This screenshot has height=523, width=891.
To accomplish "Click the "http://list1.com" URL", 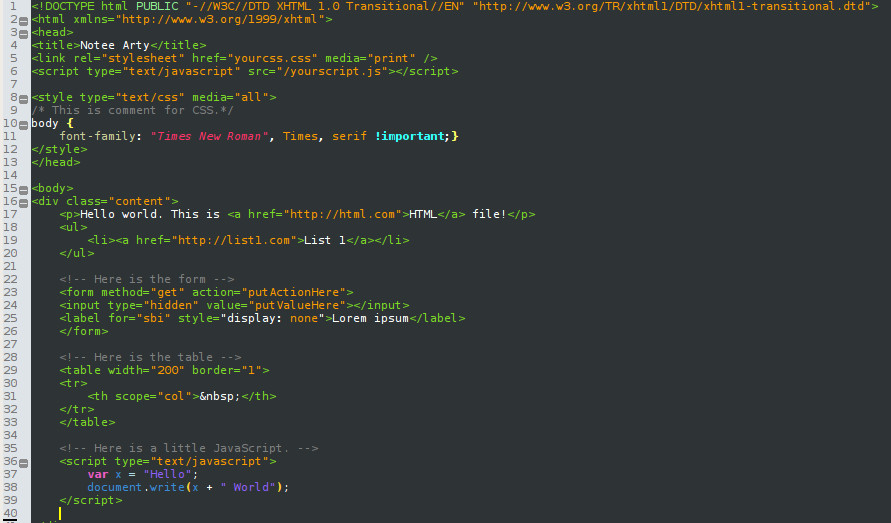I will (234, 240).
